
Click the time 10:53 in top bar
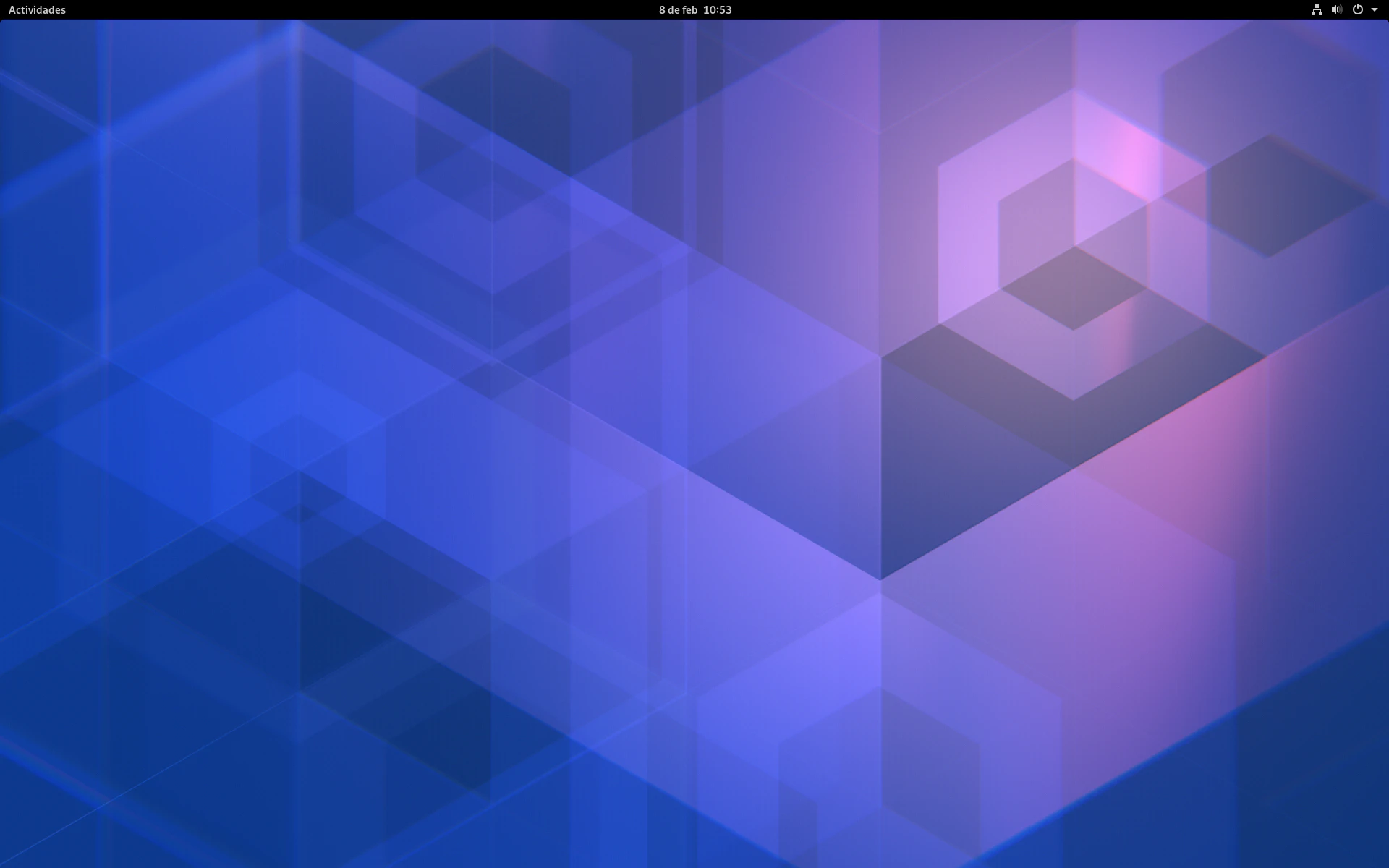click(x=717, y=9)
